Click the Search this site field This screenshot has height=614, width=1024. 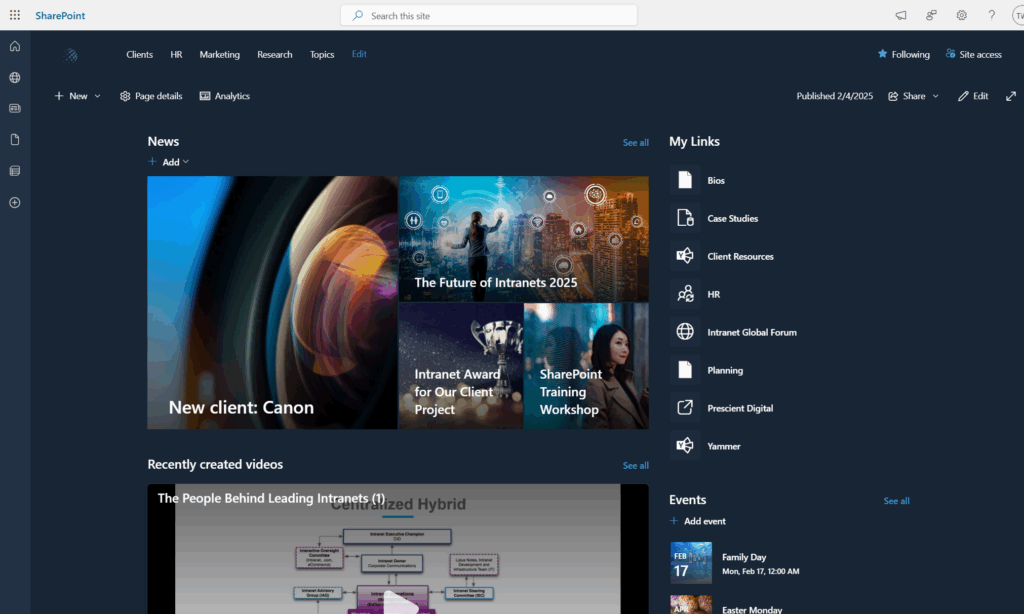point(488,15)
